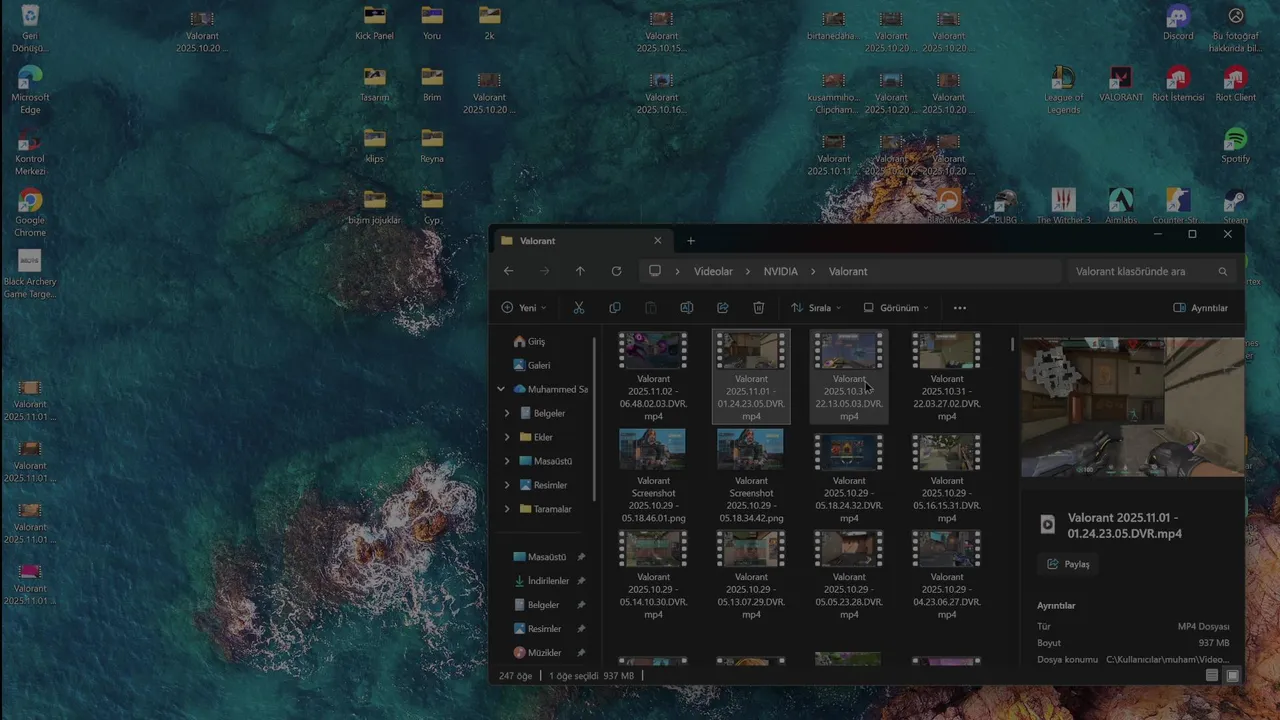
Task: Close the Valorant tab with X
Action: pos(657,241)
